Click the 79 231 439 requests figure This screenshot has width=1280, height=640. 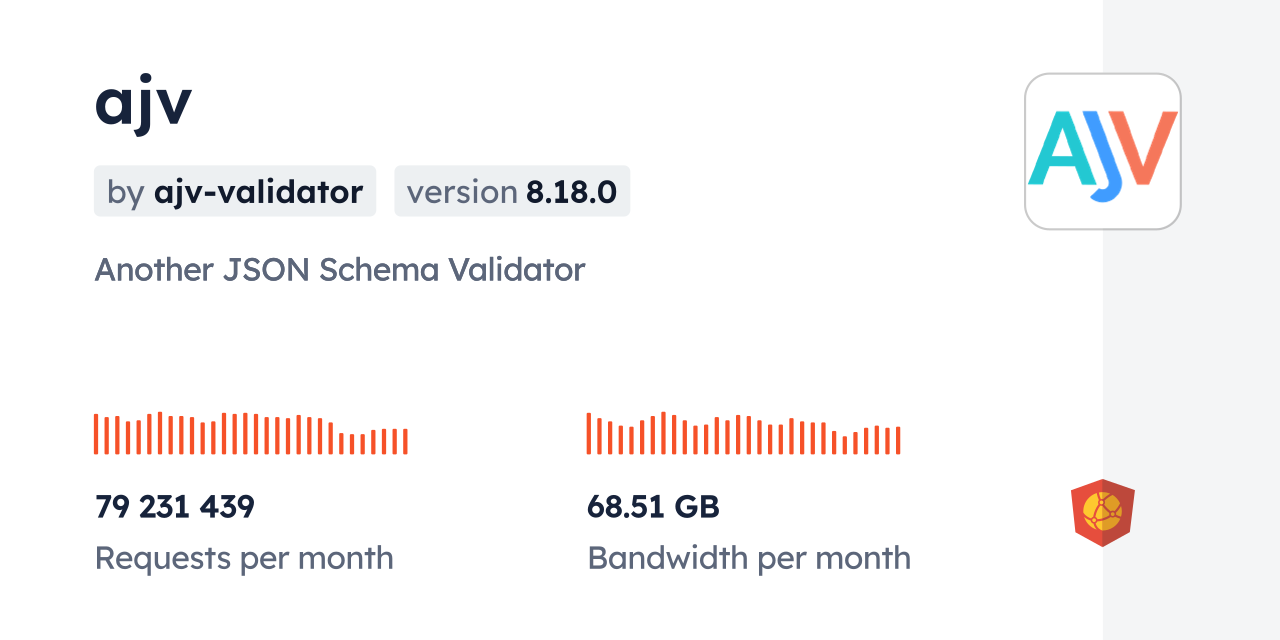click(175, 507)
